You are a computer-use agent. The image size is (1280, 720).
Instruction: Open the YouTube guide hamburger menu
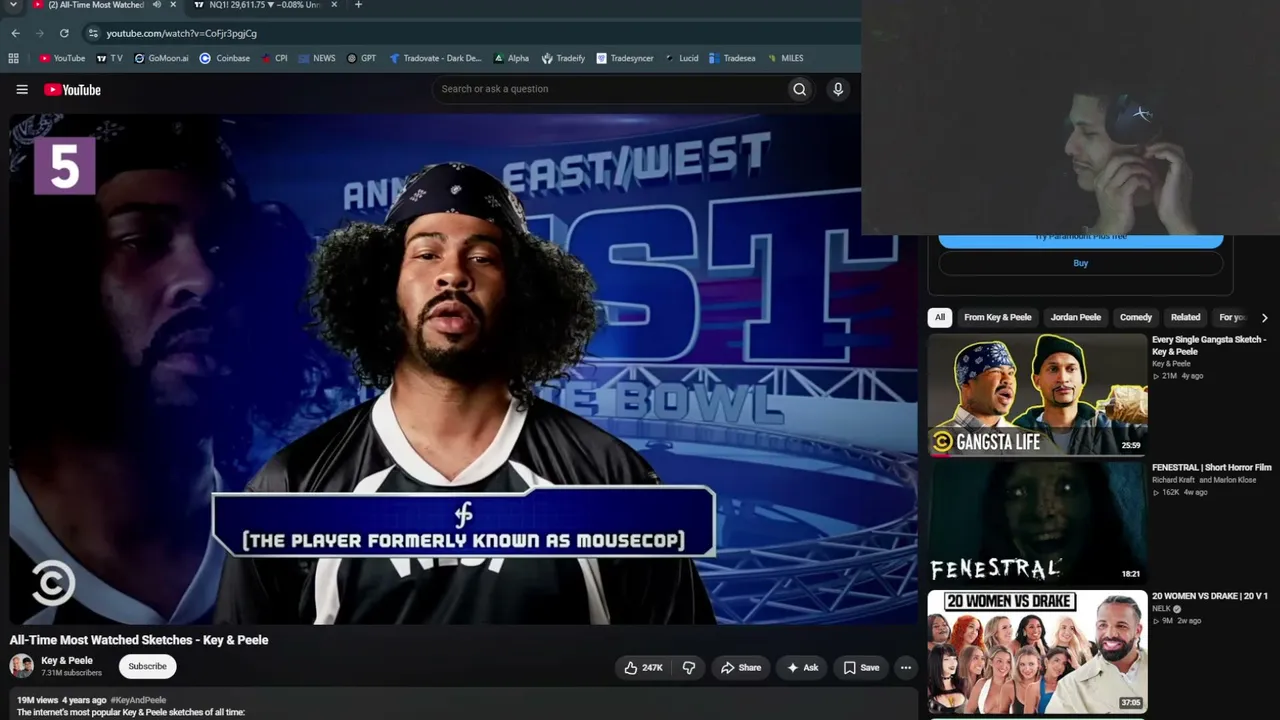22,90
